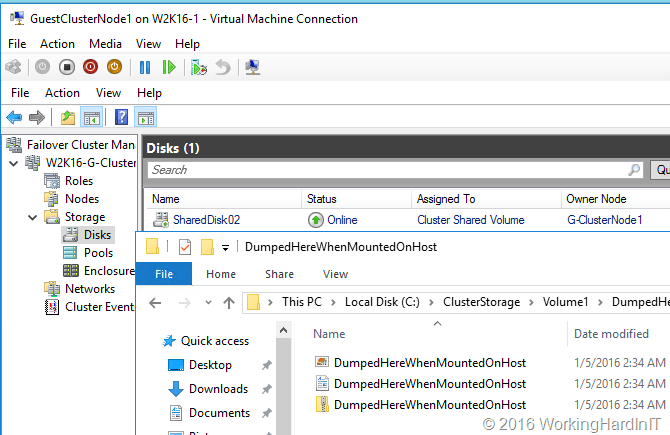Open the Explorer File tab
Viewport: 670px width, 435px height.
(x=164, y=274)
